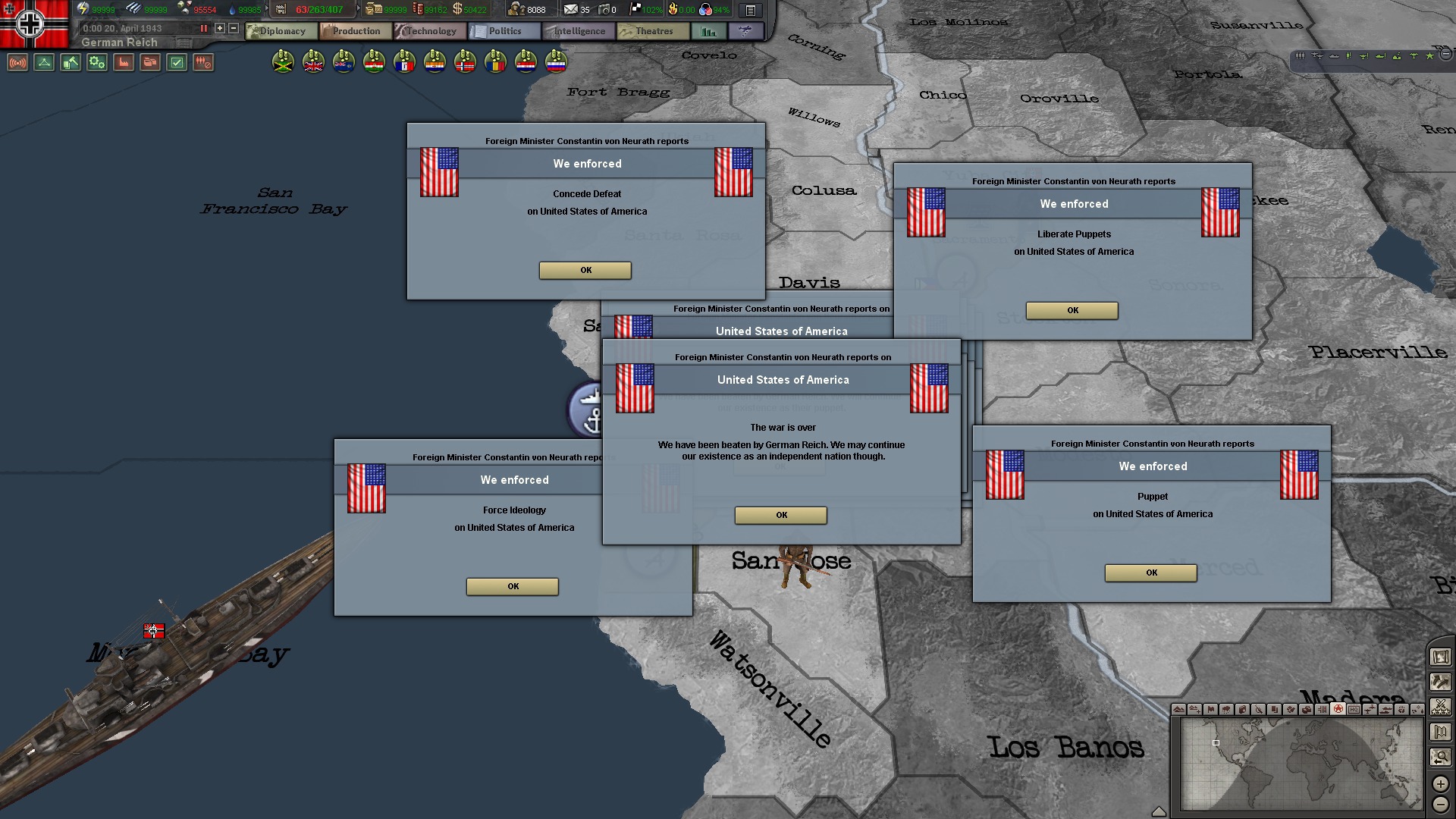Click the United Kingdom alert flag icon
The height and width of the screenshot is (819, 1456).
pyautogui.click(x=313, y=61)
